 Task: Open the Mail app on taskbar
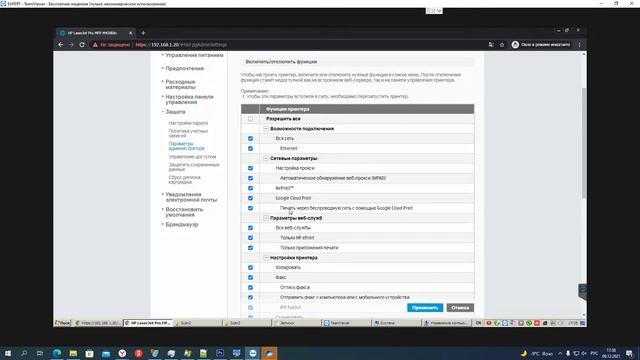point(106,353)
